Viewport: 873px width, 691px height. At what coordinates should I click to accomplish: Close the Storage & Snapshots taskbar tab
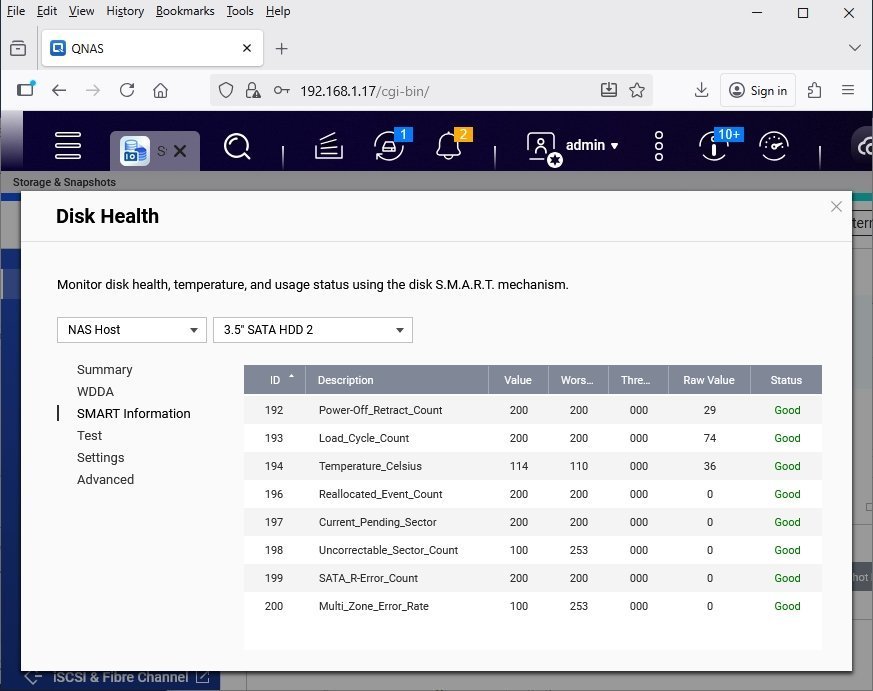point(180,151)
